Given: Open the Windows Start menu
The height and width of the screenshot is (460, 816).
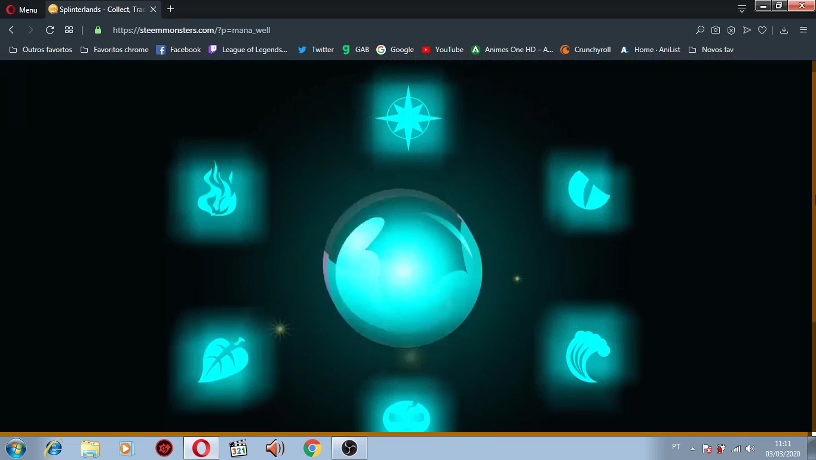Looking at the screenshot, I should [x=16, y=448].
